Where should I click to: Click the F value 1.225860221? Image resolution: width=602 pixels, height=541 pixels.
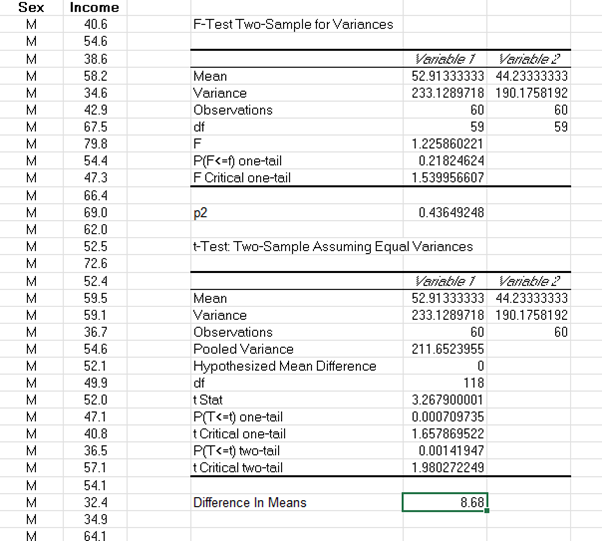(x=447, y=144)
